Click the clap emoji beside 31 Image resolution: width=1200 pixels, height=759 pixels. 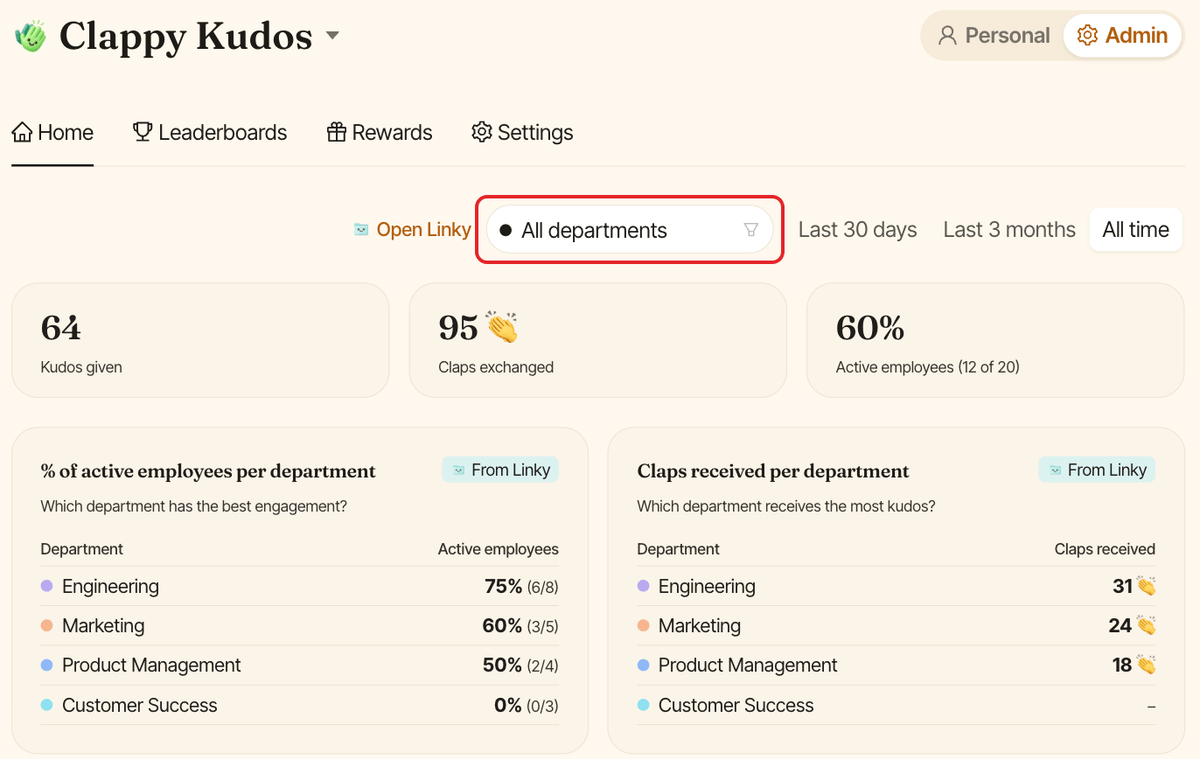click(1146, 586)
